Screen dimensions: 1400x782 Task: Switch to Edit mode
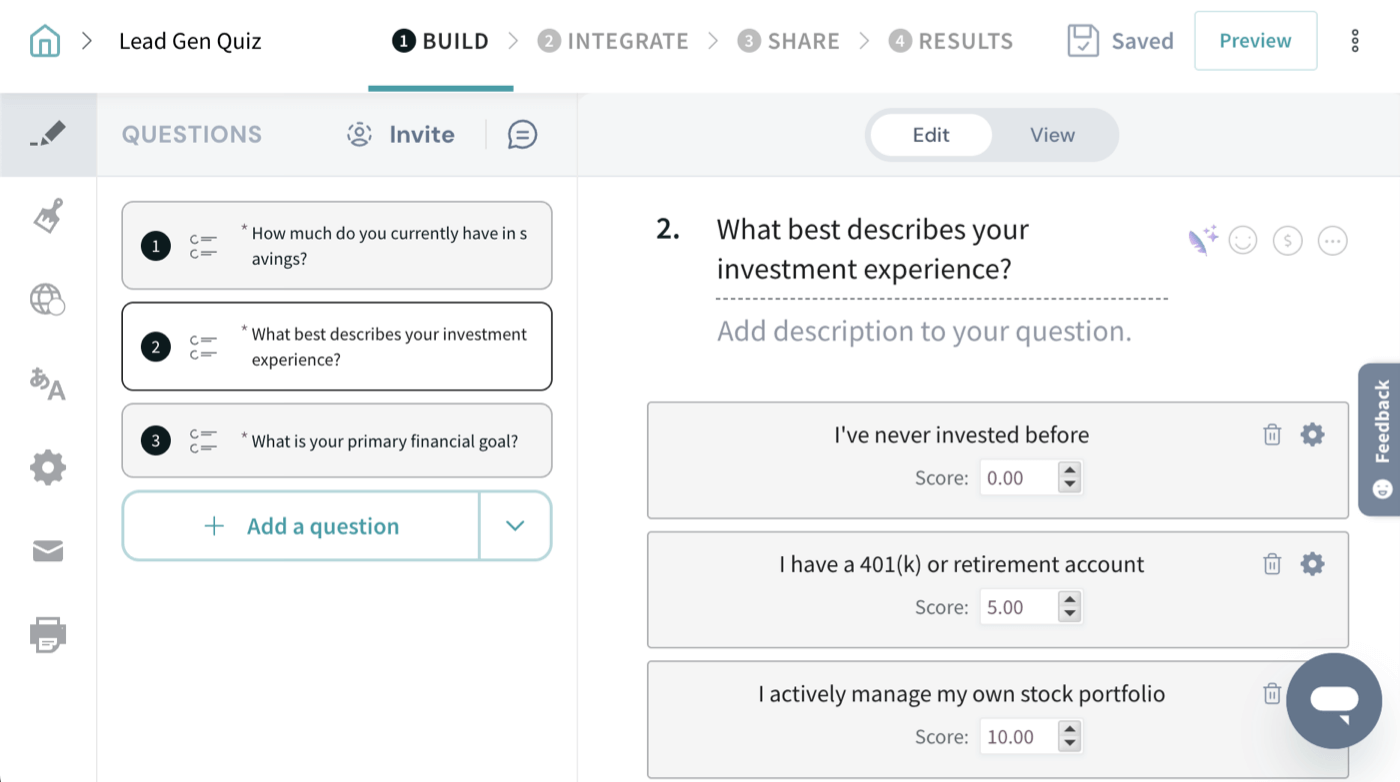(x=931, y=135)
